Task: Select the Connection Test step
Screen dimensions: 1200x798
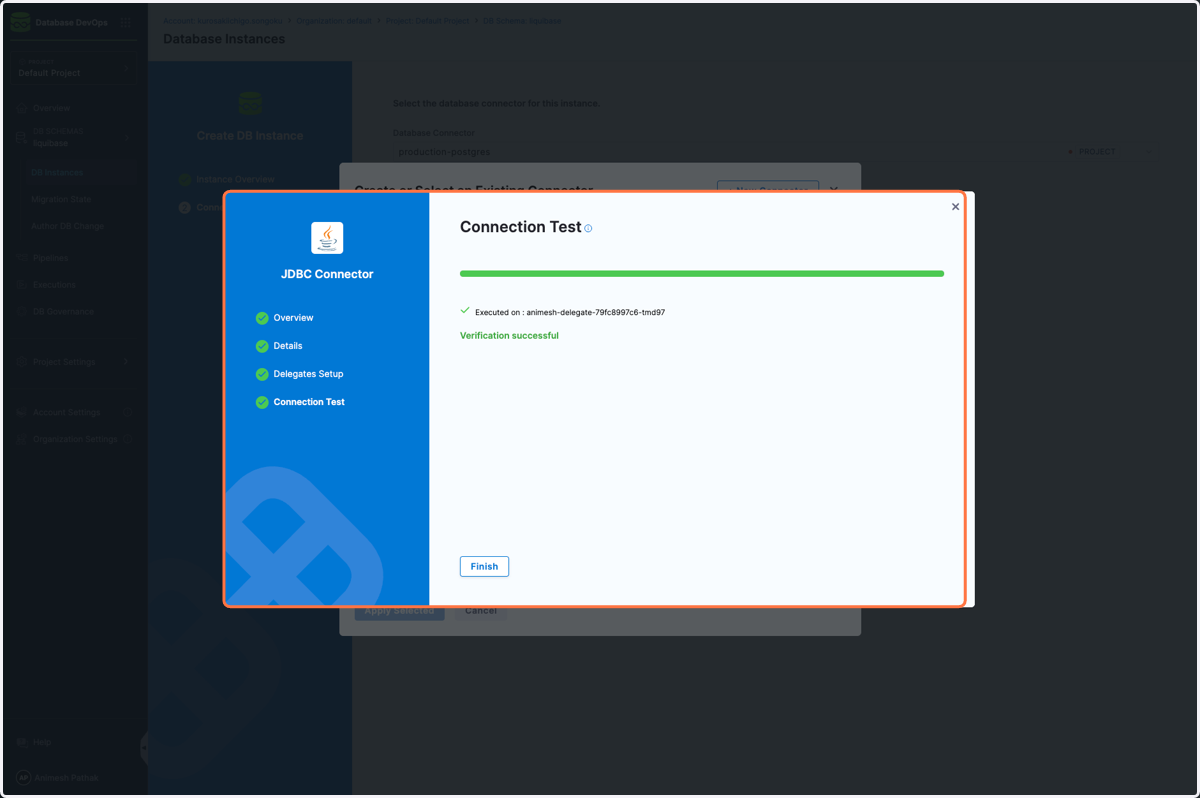Action: 309,402
